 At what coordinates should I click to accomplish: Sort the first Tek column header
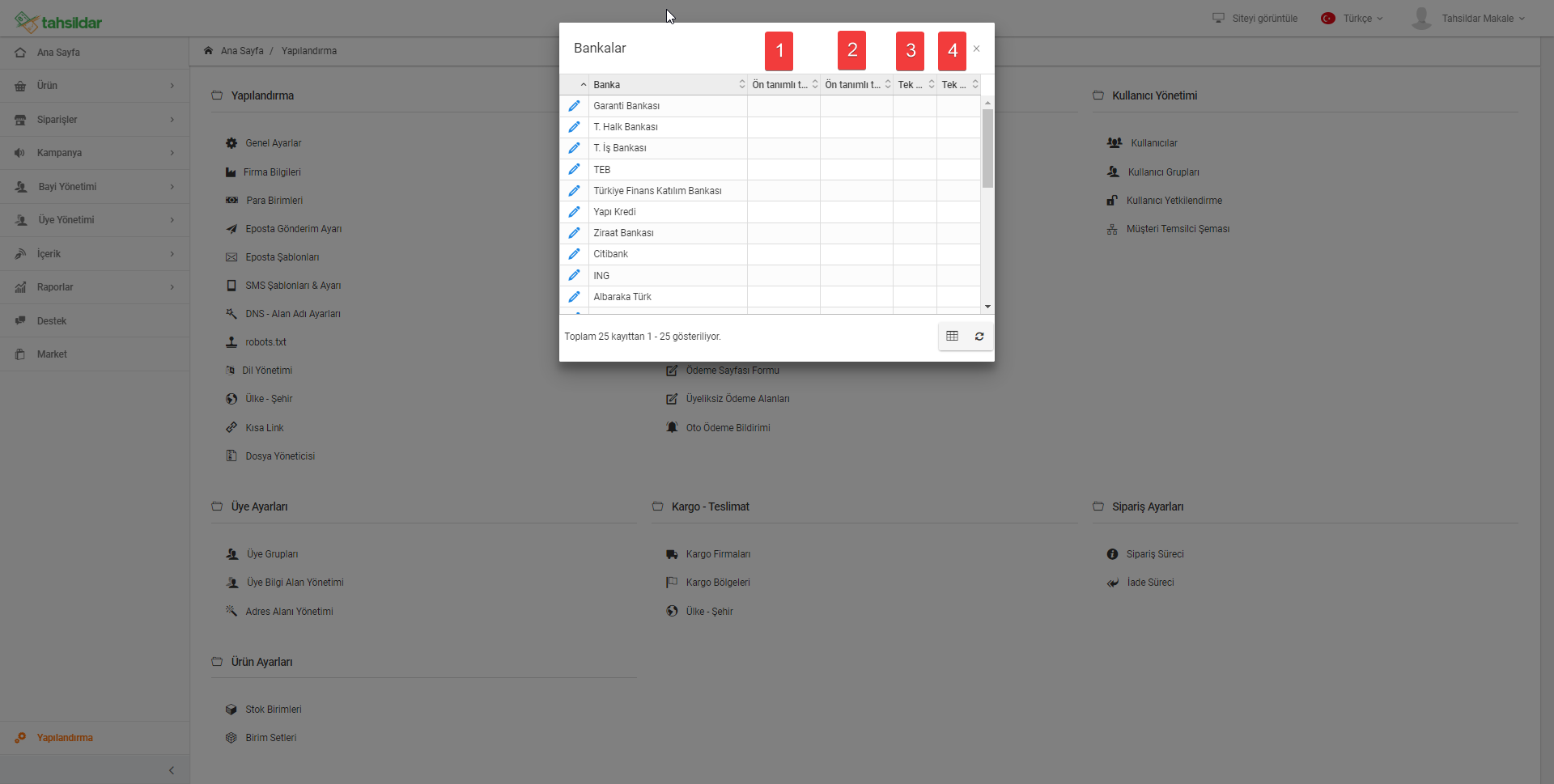[915, 84]
